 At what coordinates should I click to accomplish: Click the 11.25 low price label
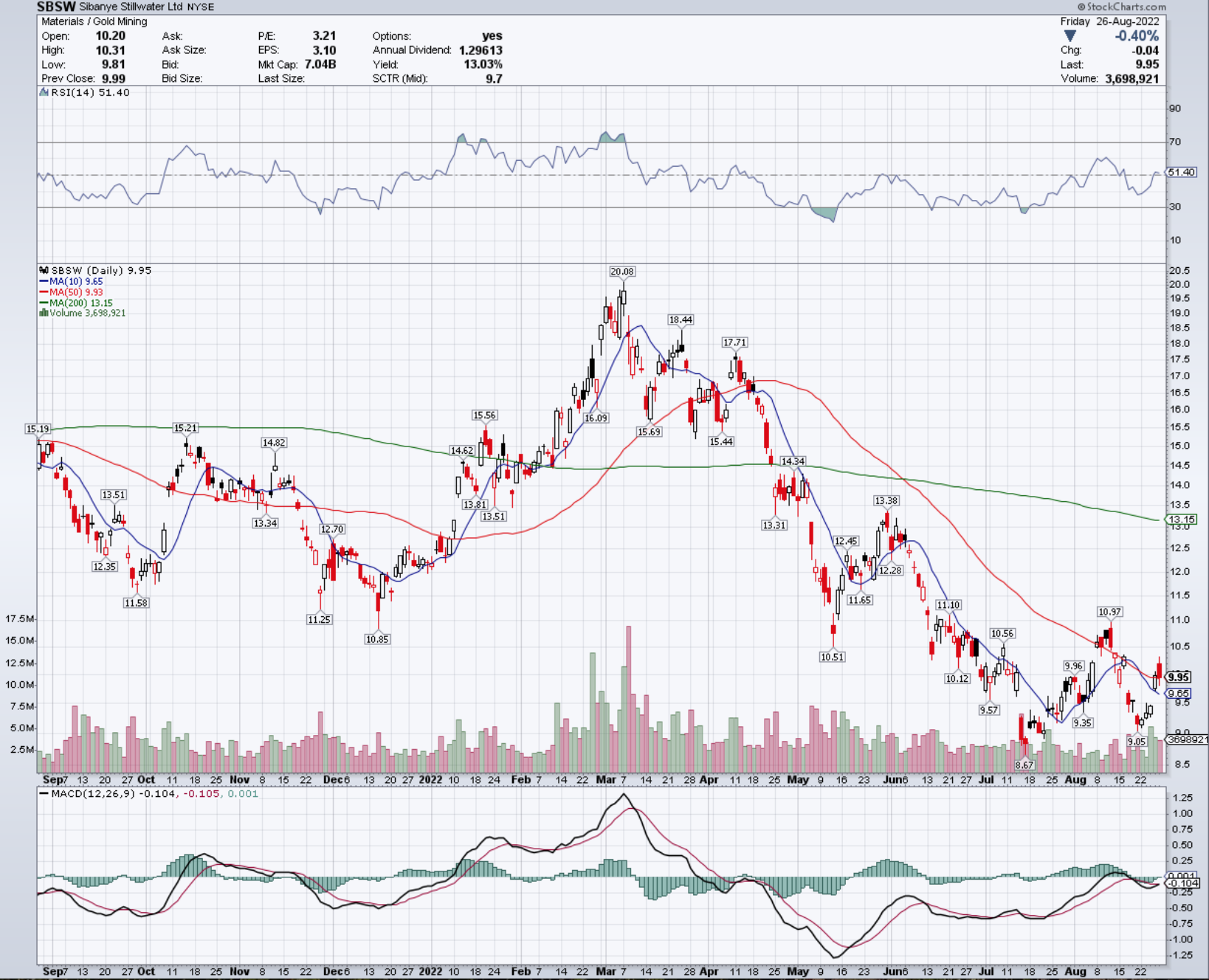tap(319, 619)
